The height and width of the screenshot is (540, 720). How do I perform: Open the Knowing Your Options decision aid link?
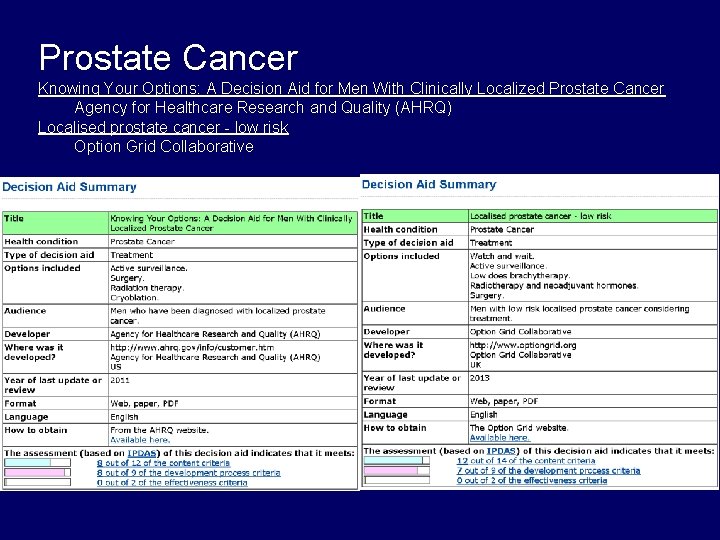(x=351, y=88)
